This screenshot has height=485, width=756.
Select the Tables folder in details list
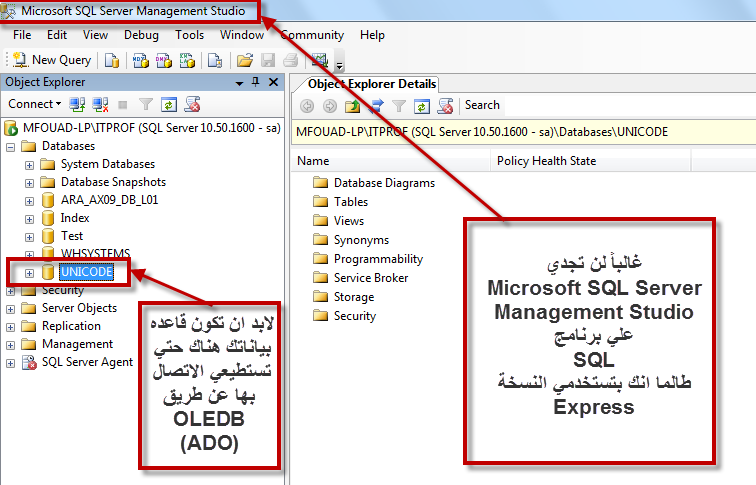pos(351,202)
